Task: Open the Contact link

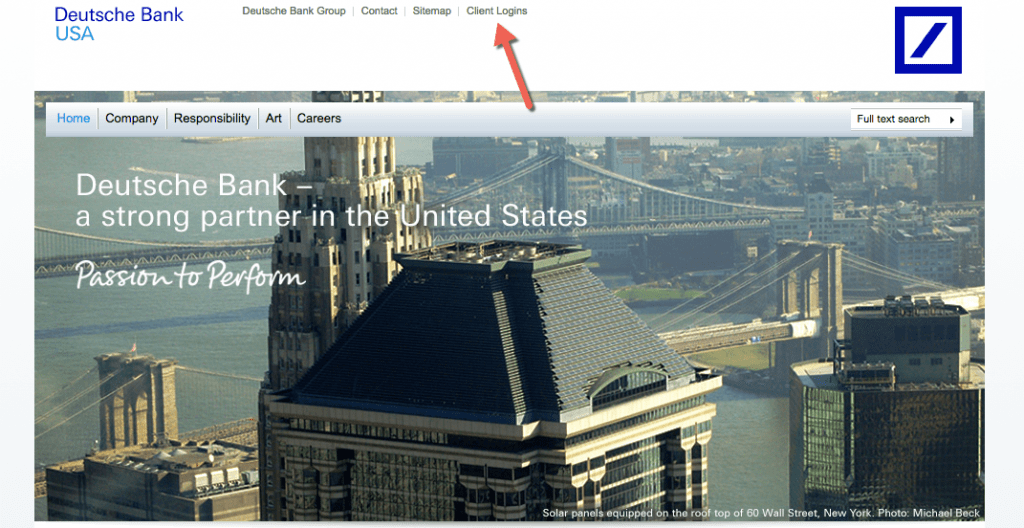Action: point(379,10)
